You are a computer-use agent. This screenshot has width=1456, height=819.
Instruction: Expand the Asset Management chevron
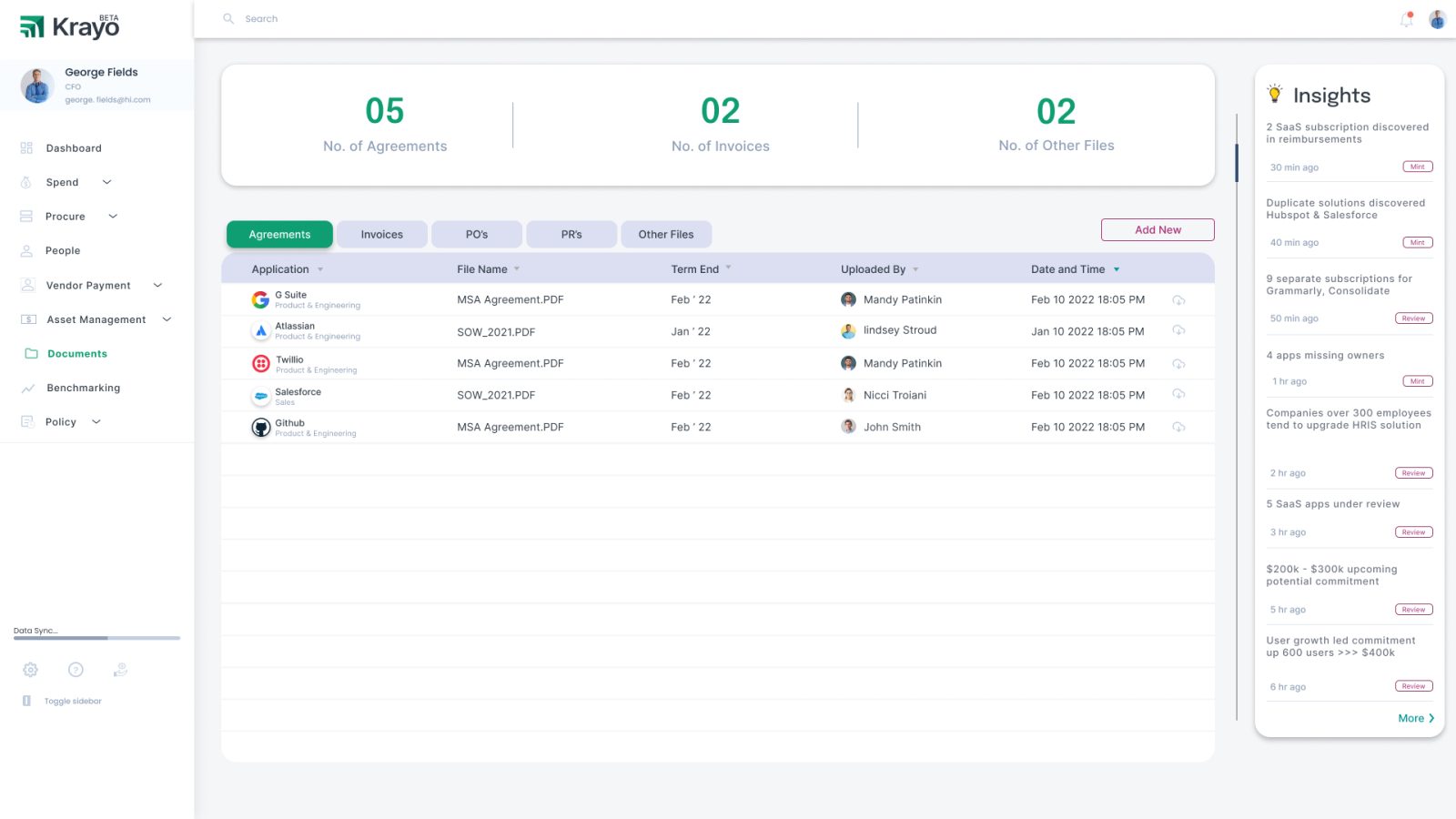tap(167, 318)
